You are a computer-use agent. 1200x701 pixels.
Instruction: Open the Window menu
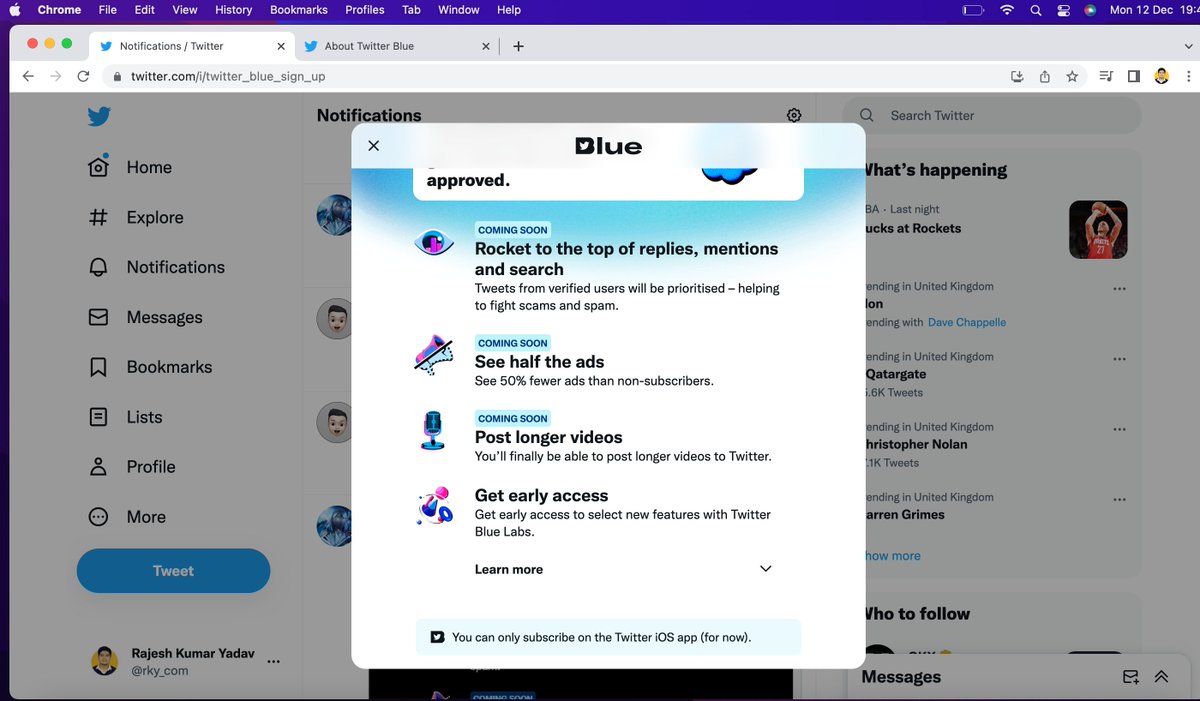459,10
